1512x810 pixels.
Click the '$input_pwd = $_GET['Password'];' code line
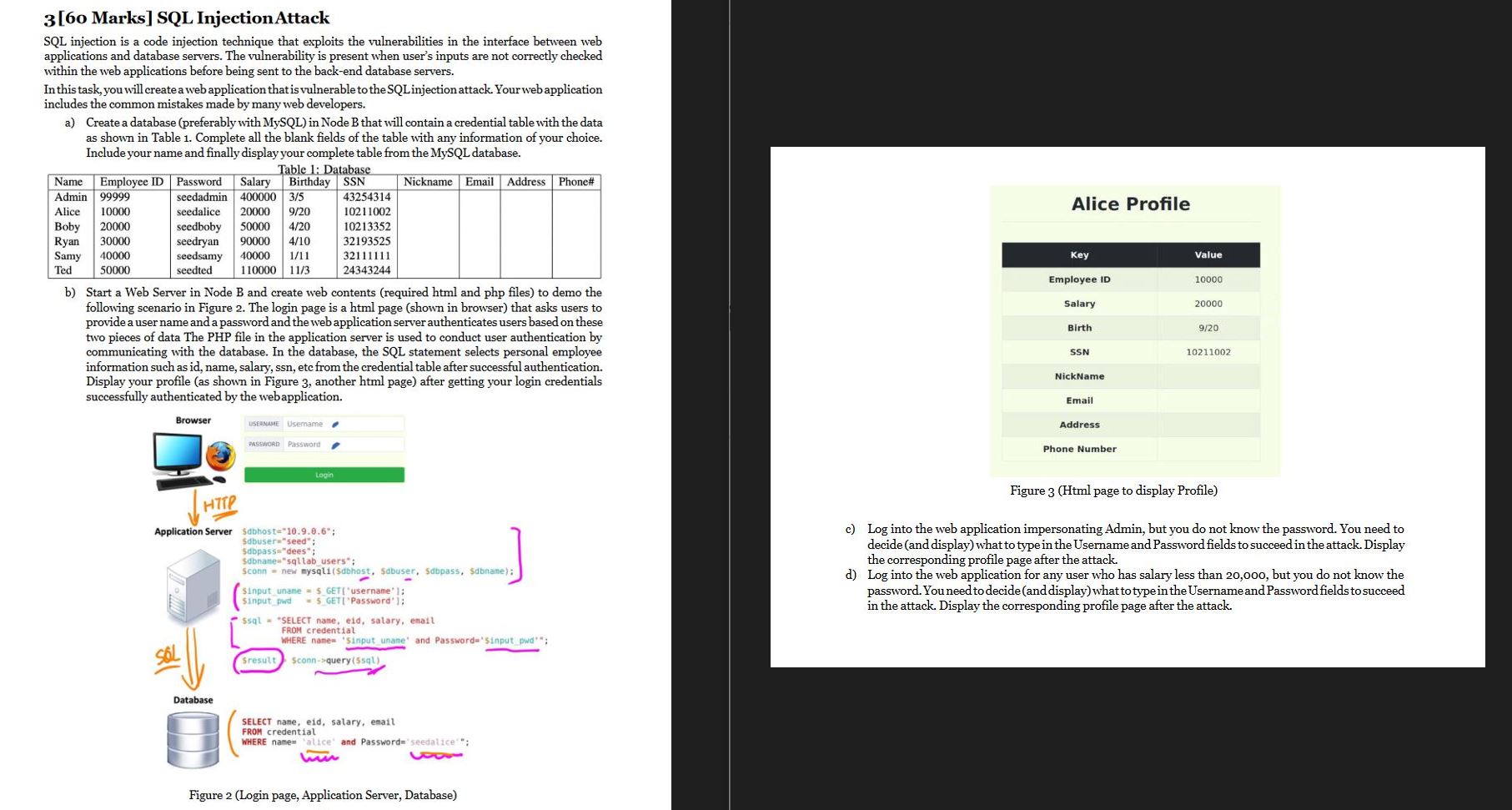(324, 601)
